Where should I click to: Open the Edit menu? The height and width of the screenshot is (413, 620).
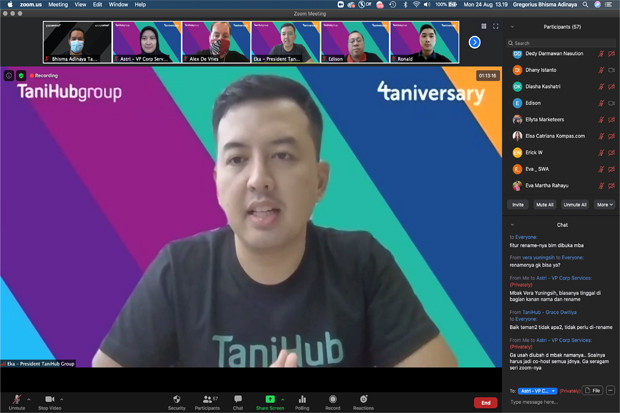tap(97, 4)
